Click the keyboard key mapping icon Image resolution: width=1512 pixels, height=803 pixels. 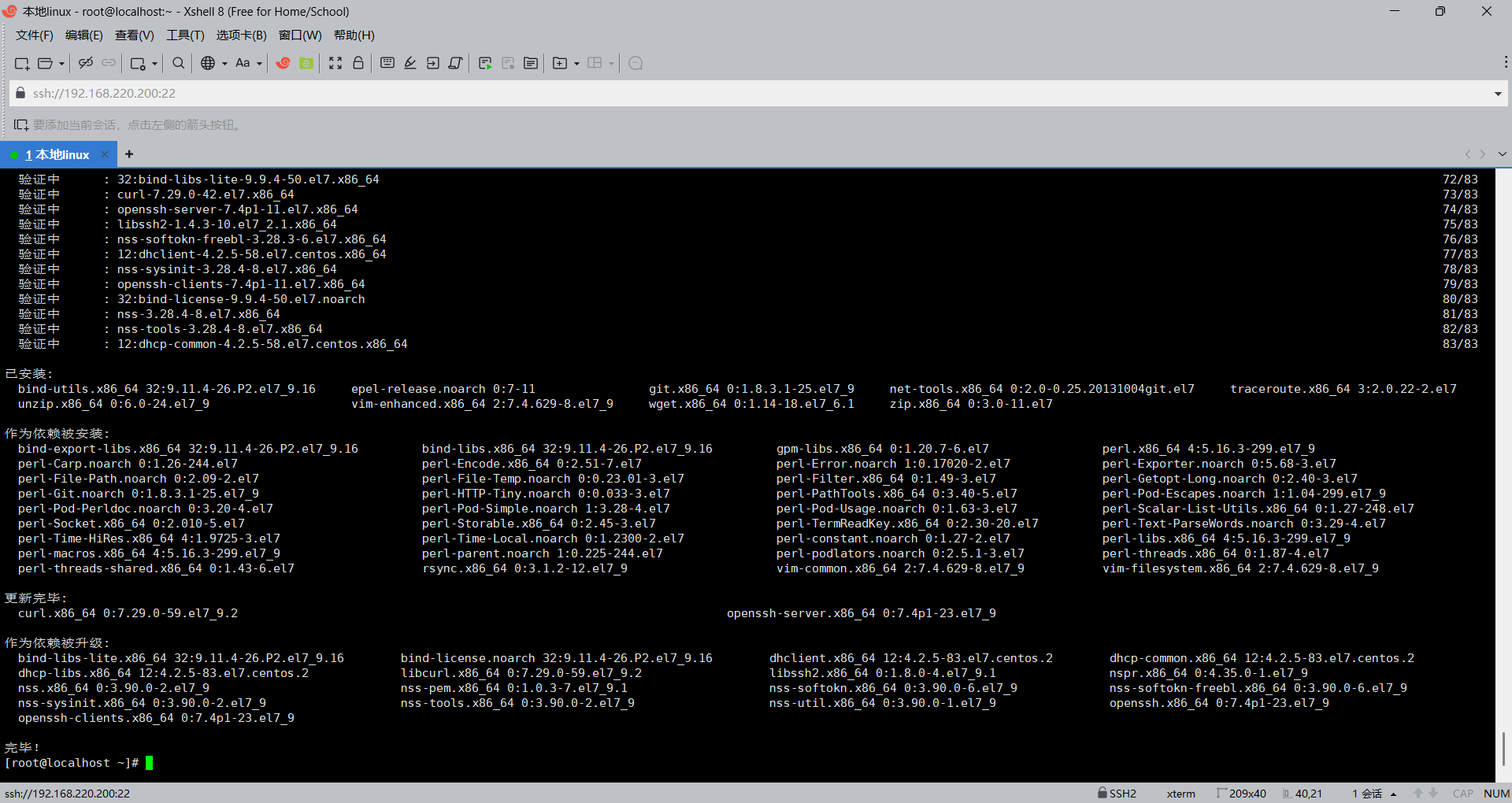387,63
